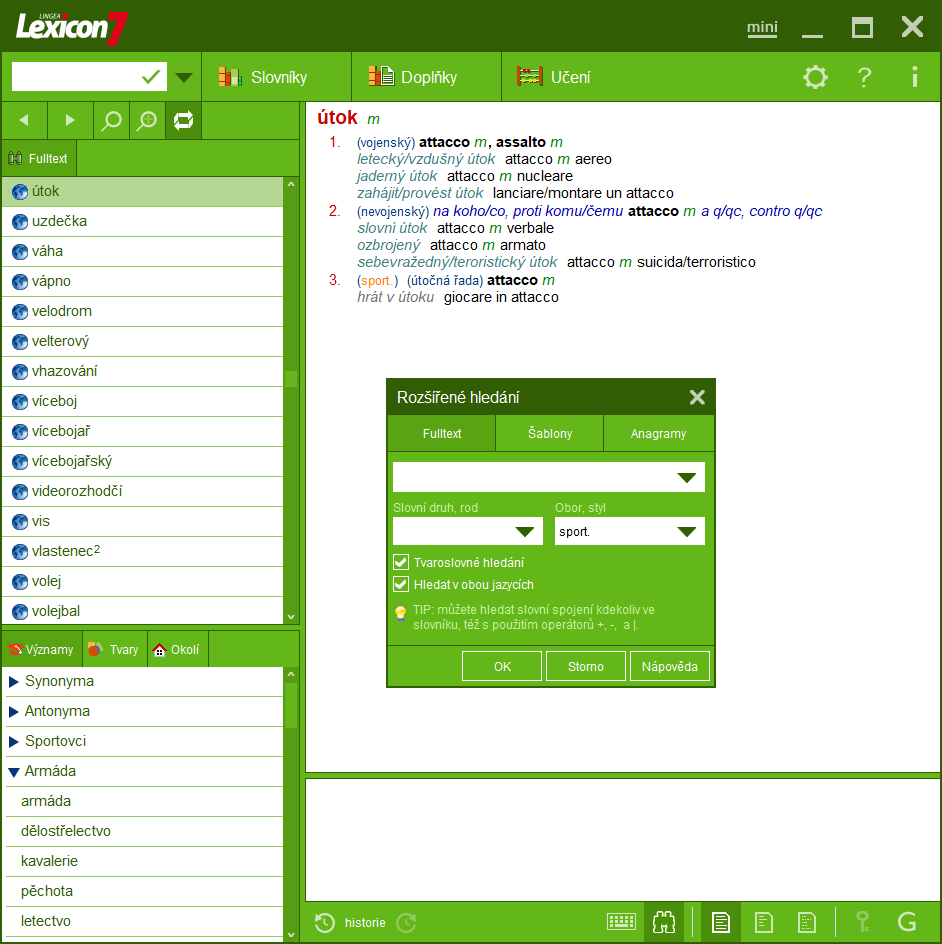The height and width of the screenshot is (944, 942).
Task: Select the compact dotted page view icon
Action: [807, 922]
